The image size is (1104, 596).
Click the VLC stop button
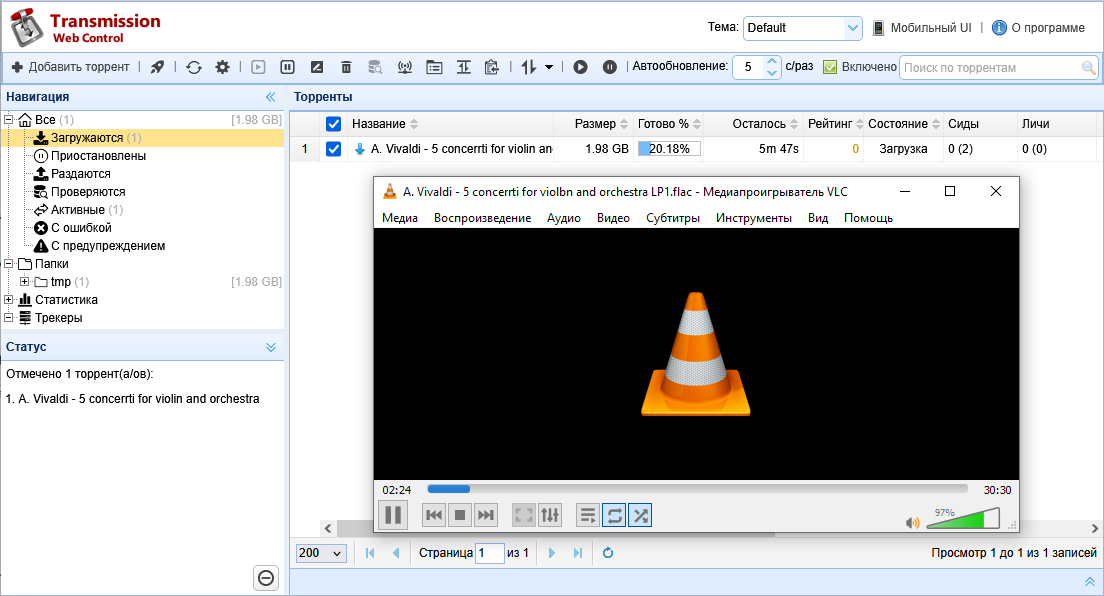[x=460, y=515]
